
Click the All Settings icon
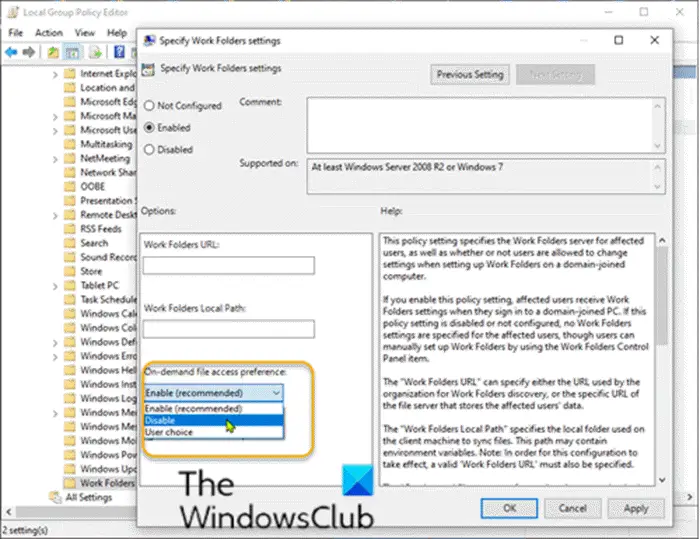coord(55,497)
